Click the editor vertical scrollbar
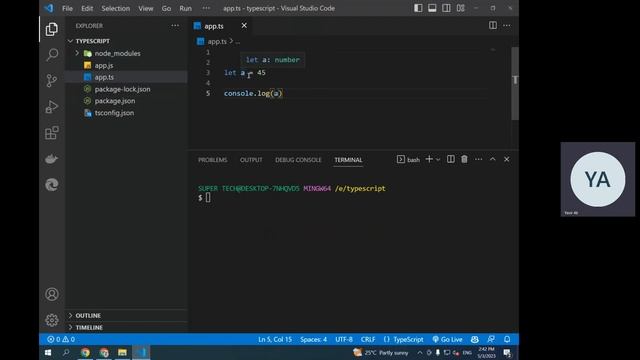Screen dimensions: 640x360 515,84
